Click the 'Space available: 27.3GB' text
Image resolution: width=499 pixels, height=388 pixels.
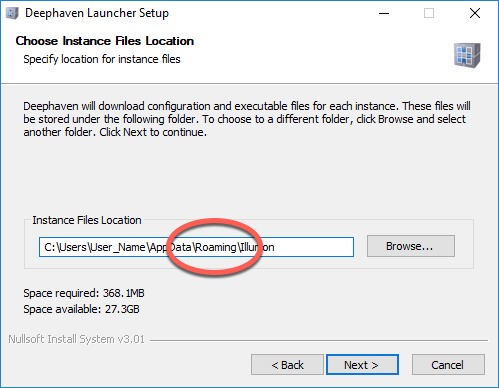point(81,309)
